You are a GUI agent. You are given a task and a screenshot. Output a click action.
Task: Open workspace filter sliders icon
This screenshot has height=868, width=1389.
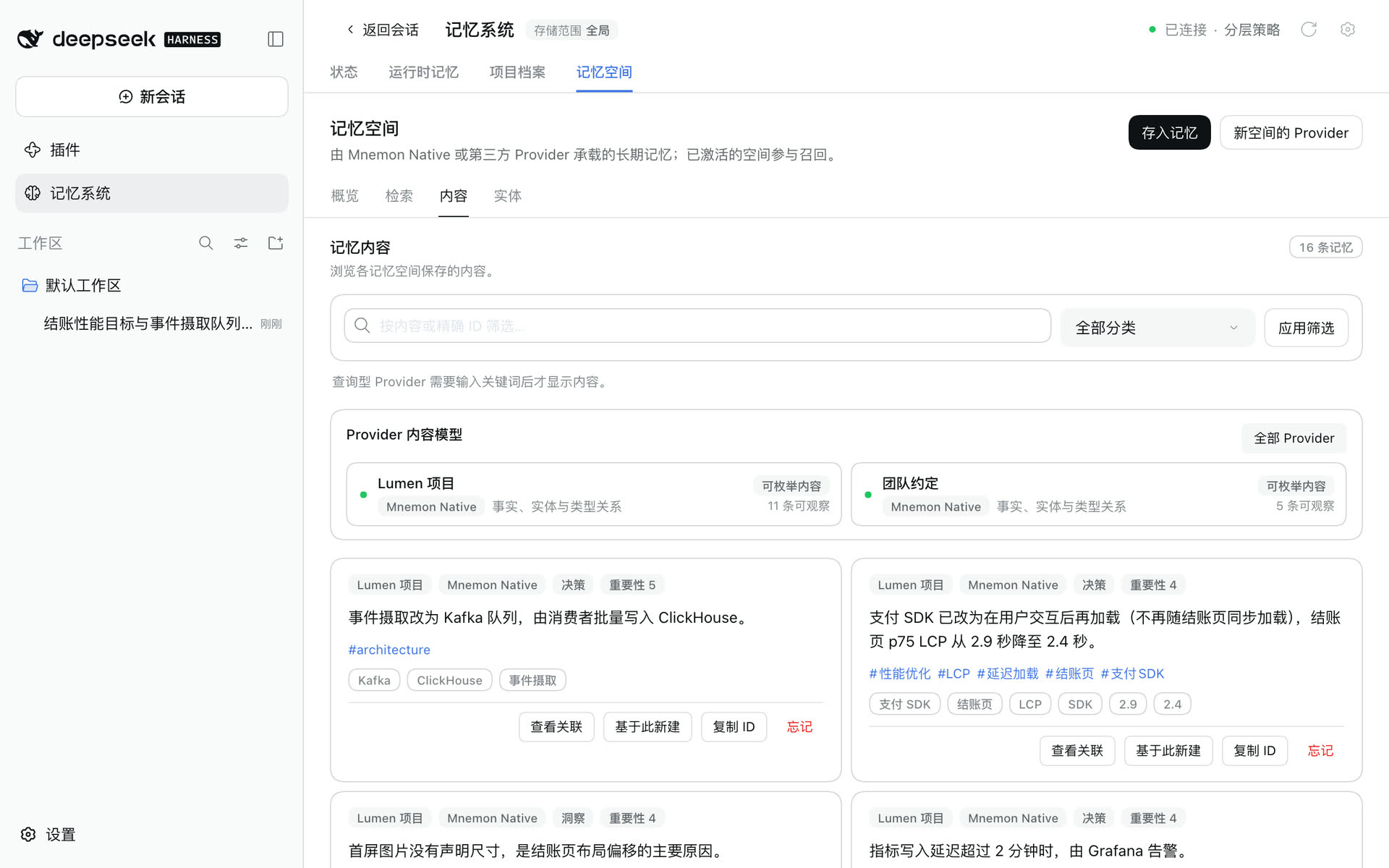click(x=241, y=243)
